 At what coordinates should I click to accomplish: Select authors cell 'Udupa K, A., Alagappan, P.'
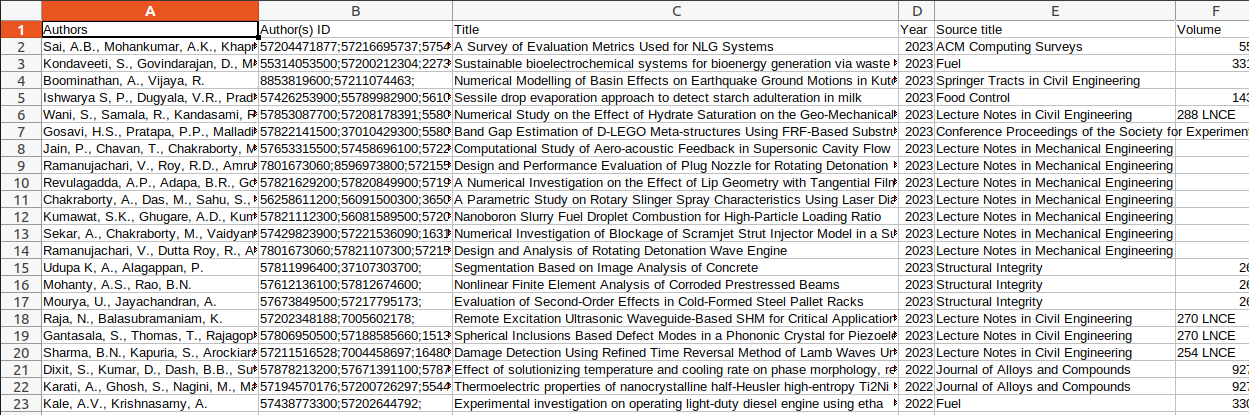click(150, 268)
